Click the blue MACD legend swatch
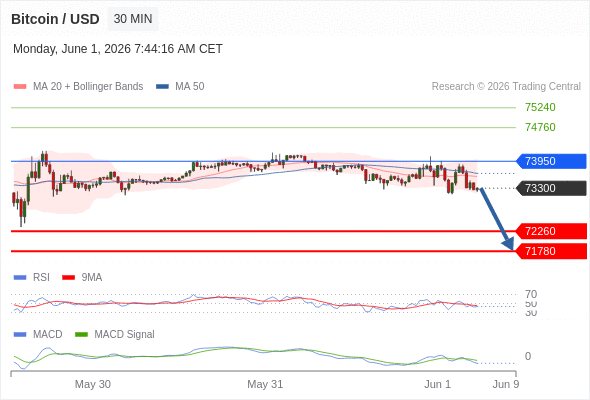 tap(20, 335)
